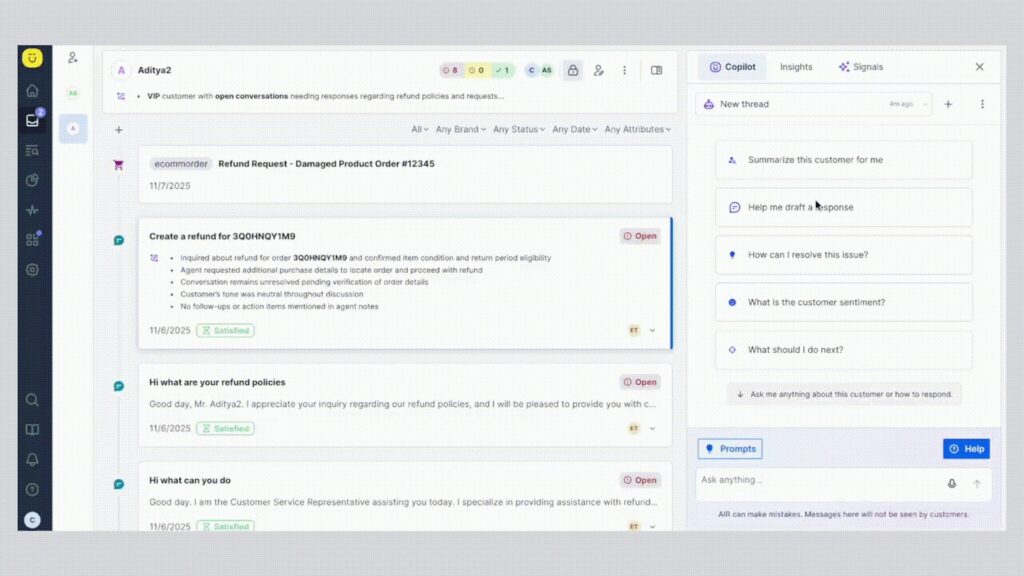Open the Any Status filter dropdown
This screenshot has width=1024, height=576.
tap(515, 129)
